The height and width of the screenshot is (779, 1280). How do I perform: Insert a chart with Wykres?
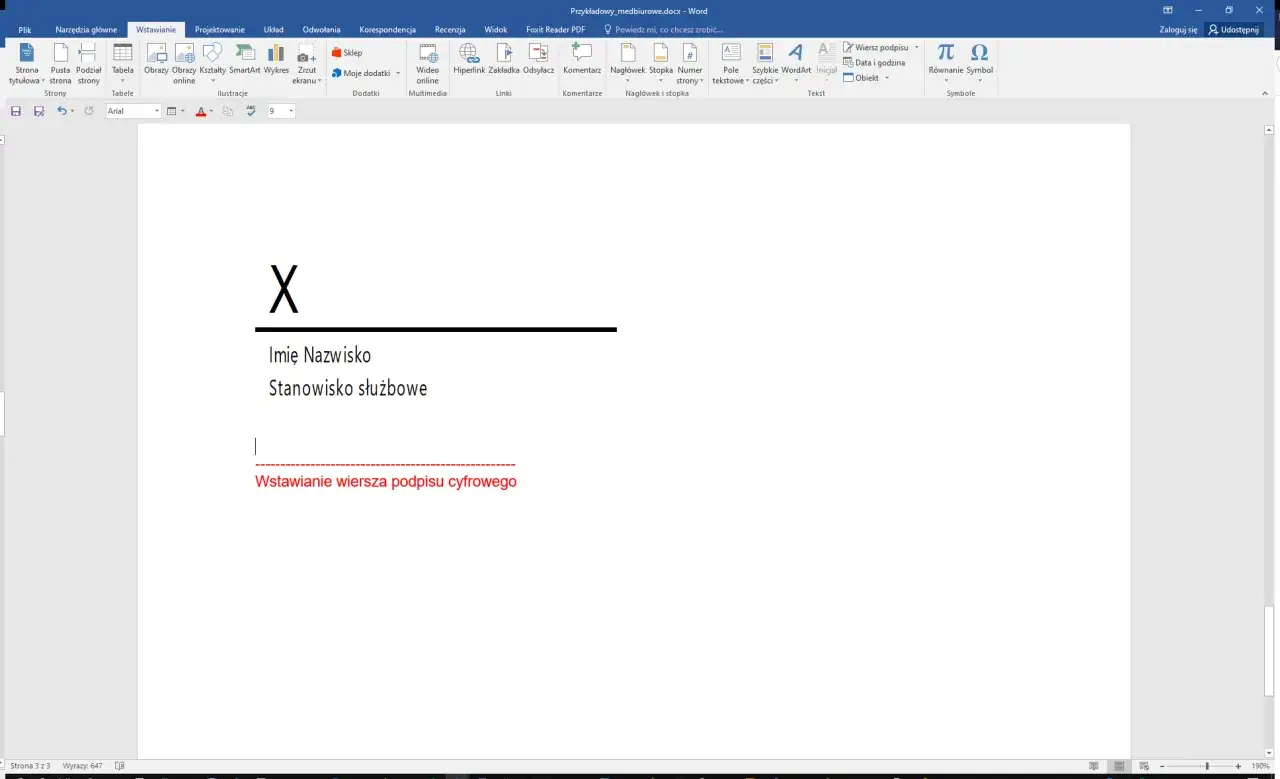(x=276, y=60)
